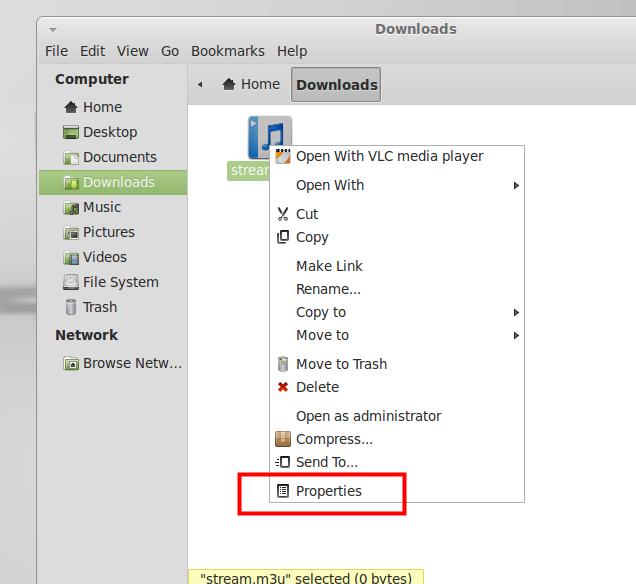The width and height of the screenshot is (636, 584).
Task: Open the Edit menu
Action: tap(92, 51)
